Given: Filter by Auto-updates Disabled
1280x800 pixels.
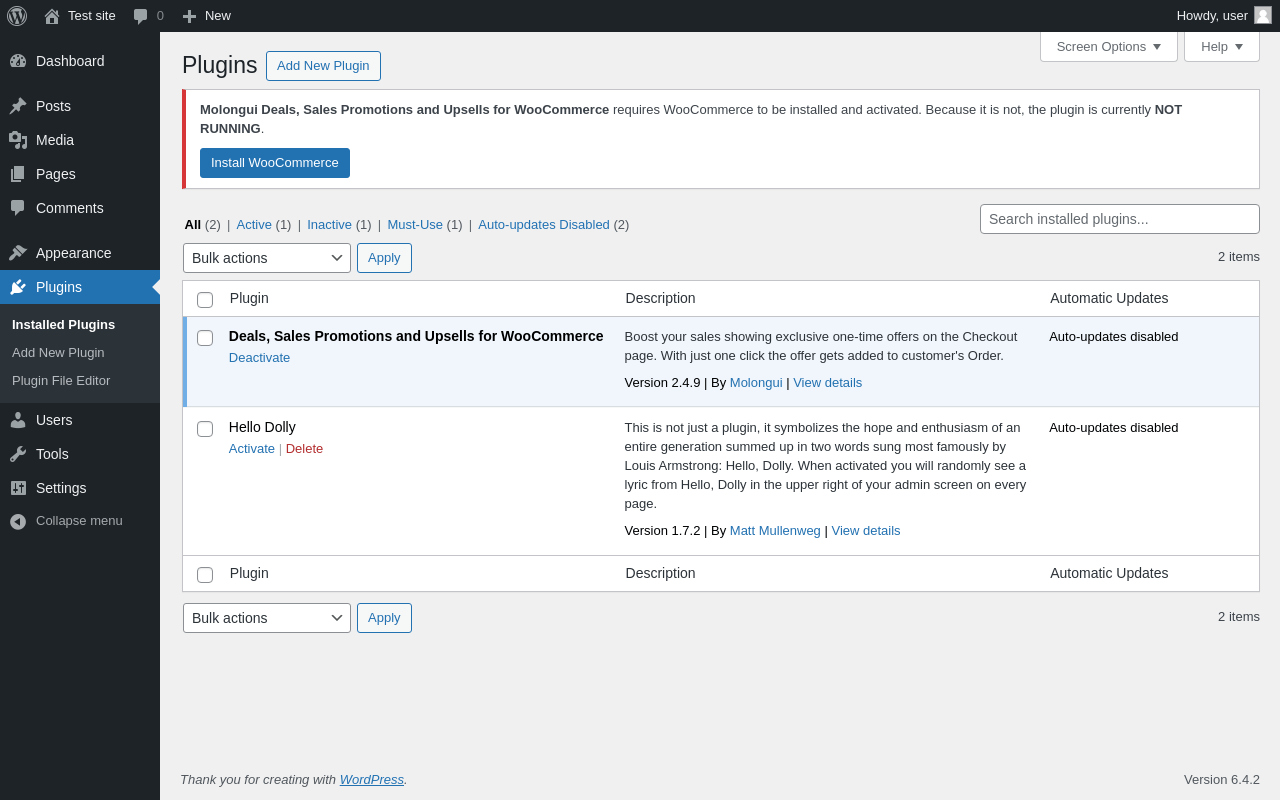Looking at the screenshot, I should (544, 225).
